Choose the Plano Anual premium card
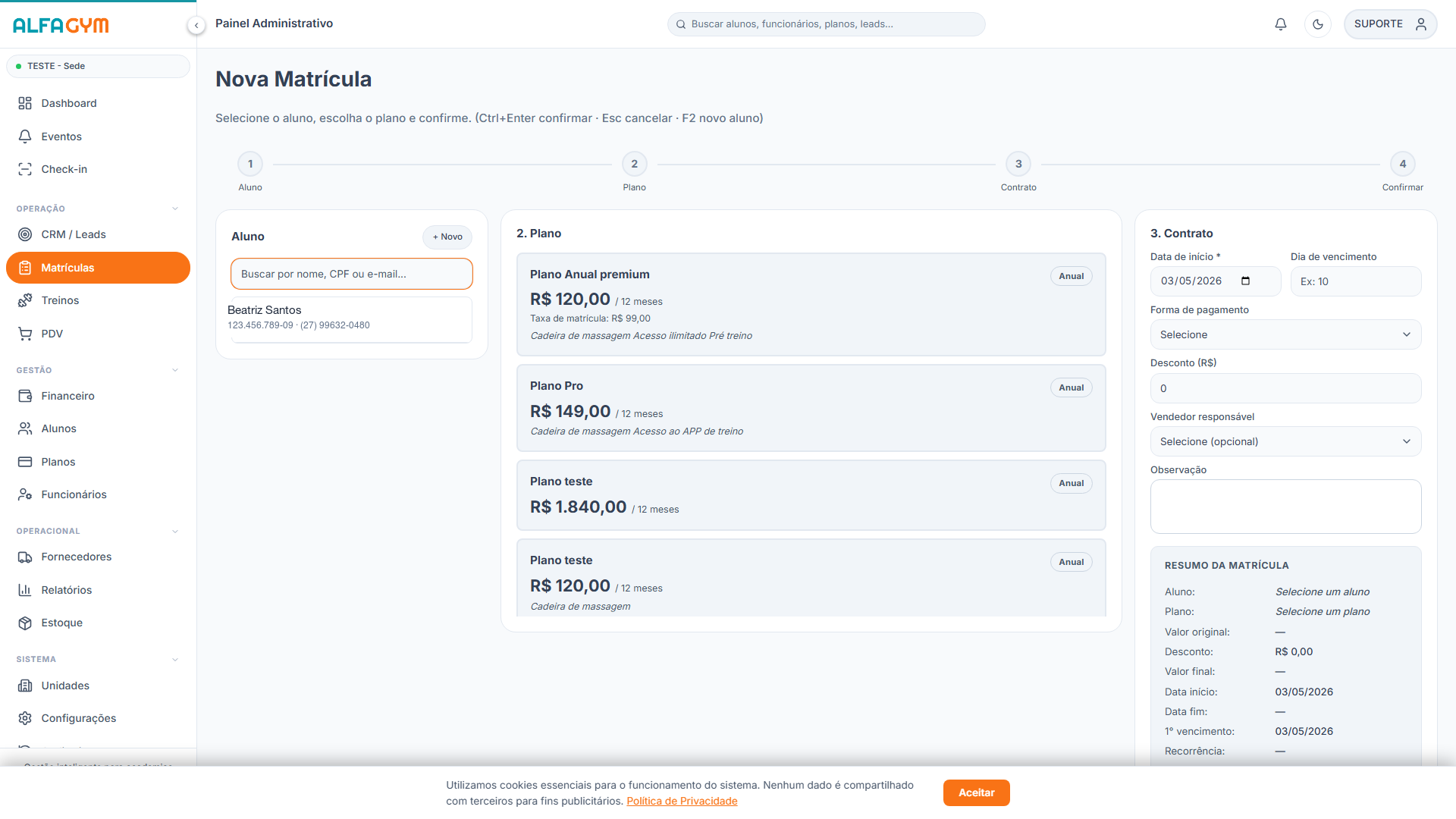Image resolution: width=1456 pixels, height=819 pixels. point(811,304)
